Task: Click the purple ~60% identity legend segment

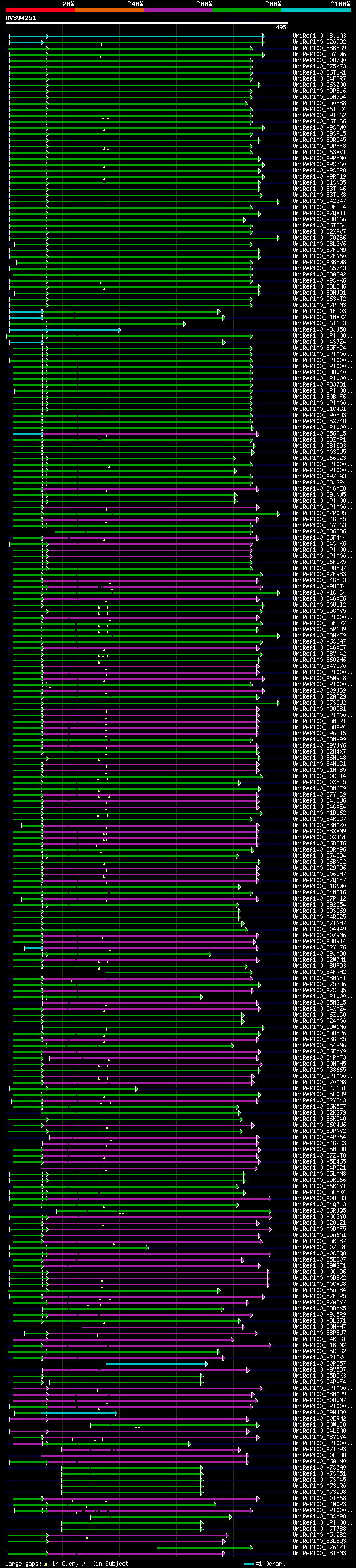Action: coord(179,10)
